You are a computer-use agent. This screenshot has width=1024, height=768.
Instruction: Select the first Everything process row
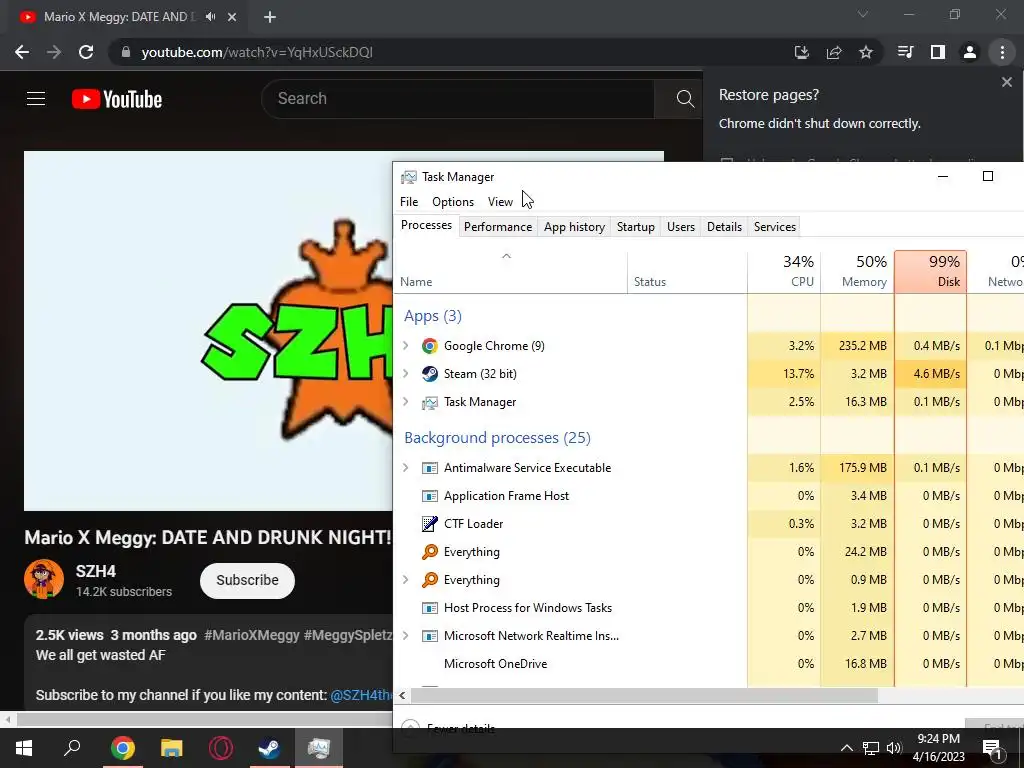click(x=709, y=552)
